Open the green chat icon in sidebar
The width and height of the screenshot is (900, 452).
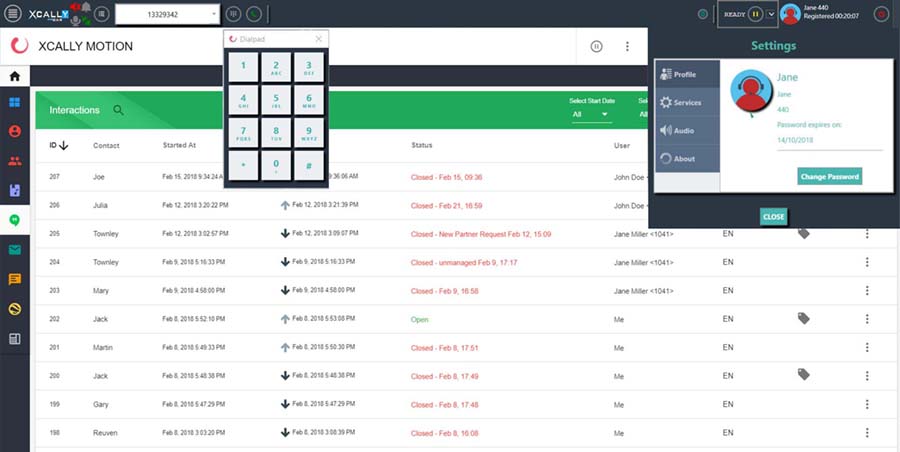pos(15,219)
